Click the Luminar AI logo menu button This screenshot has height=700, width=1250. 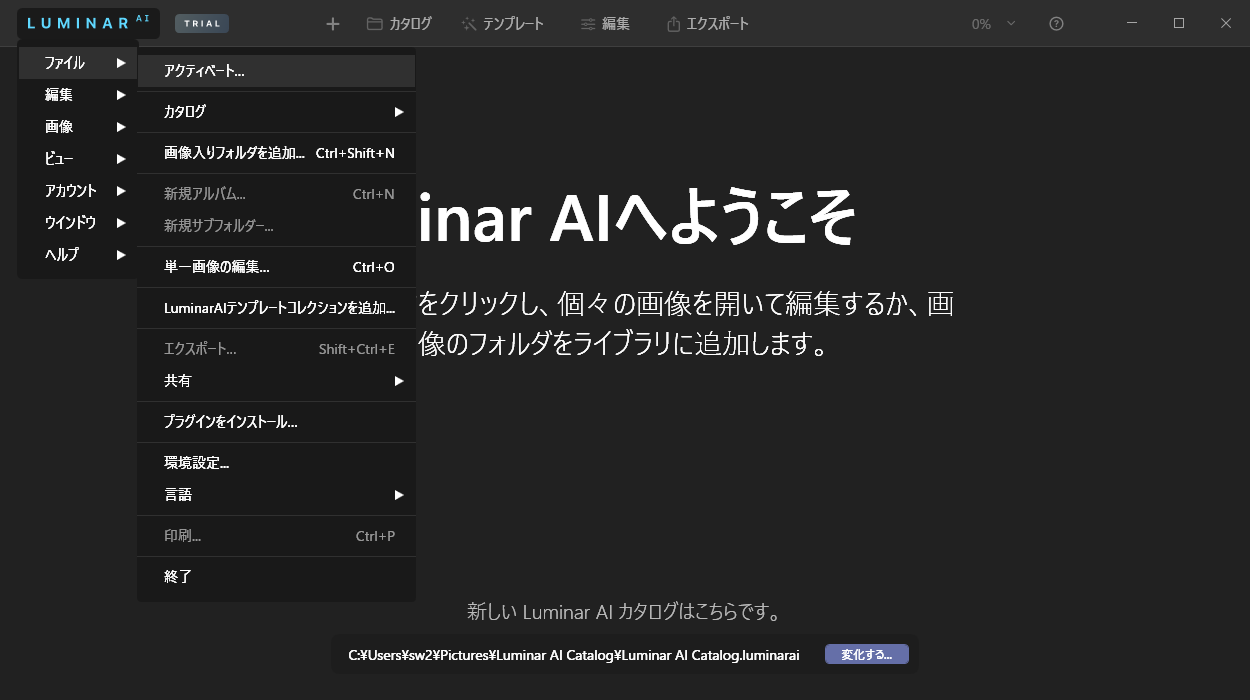[88, 23]
